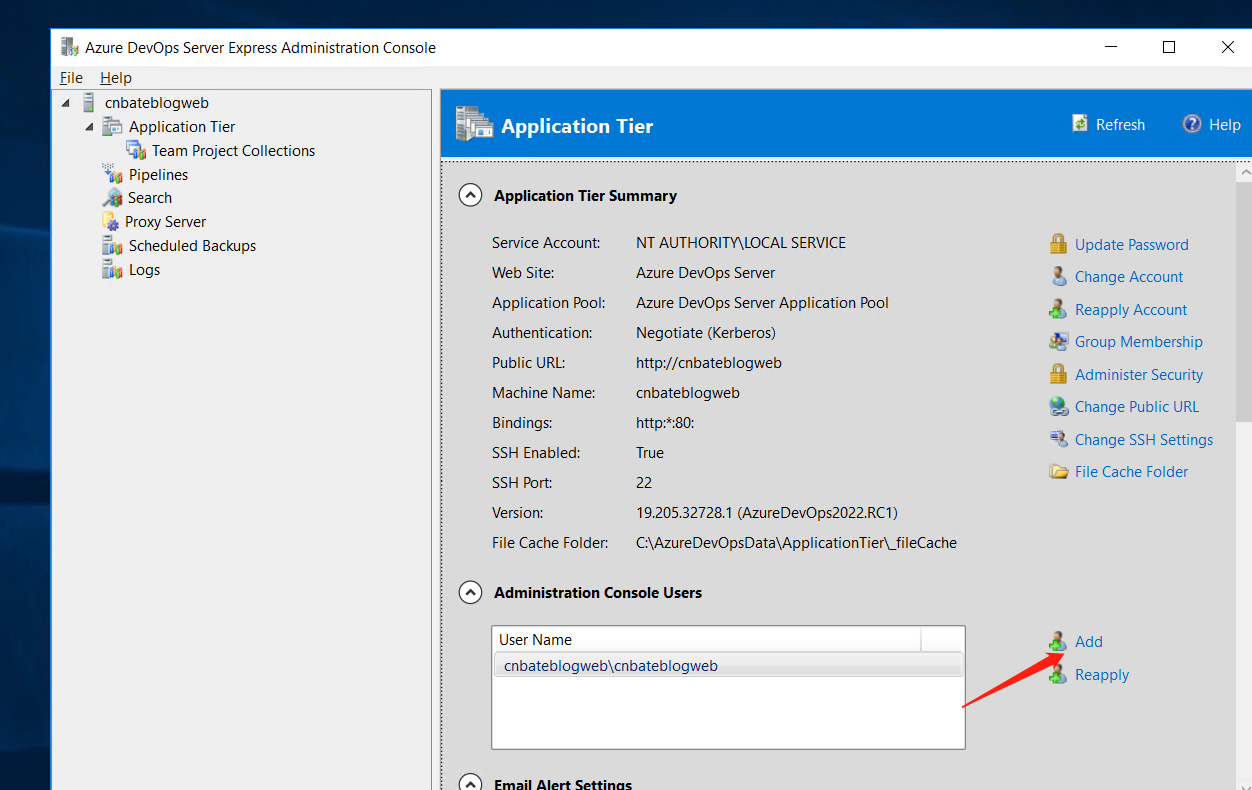Image resolution: width=1252 pixels, height=790 pixels.
Task: Click the Add user icon
Action: (x=1058, y=642)
